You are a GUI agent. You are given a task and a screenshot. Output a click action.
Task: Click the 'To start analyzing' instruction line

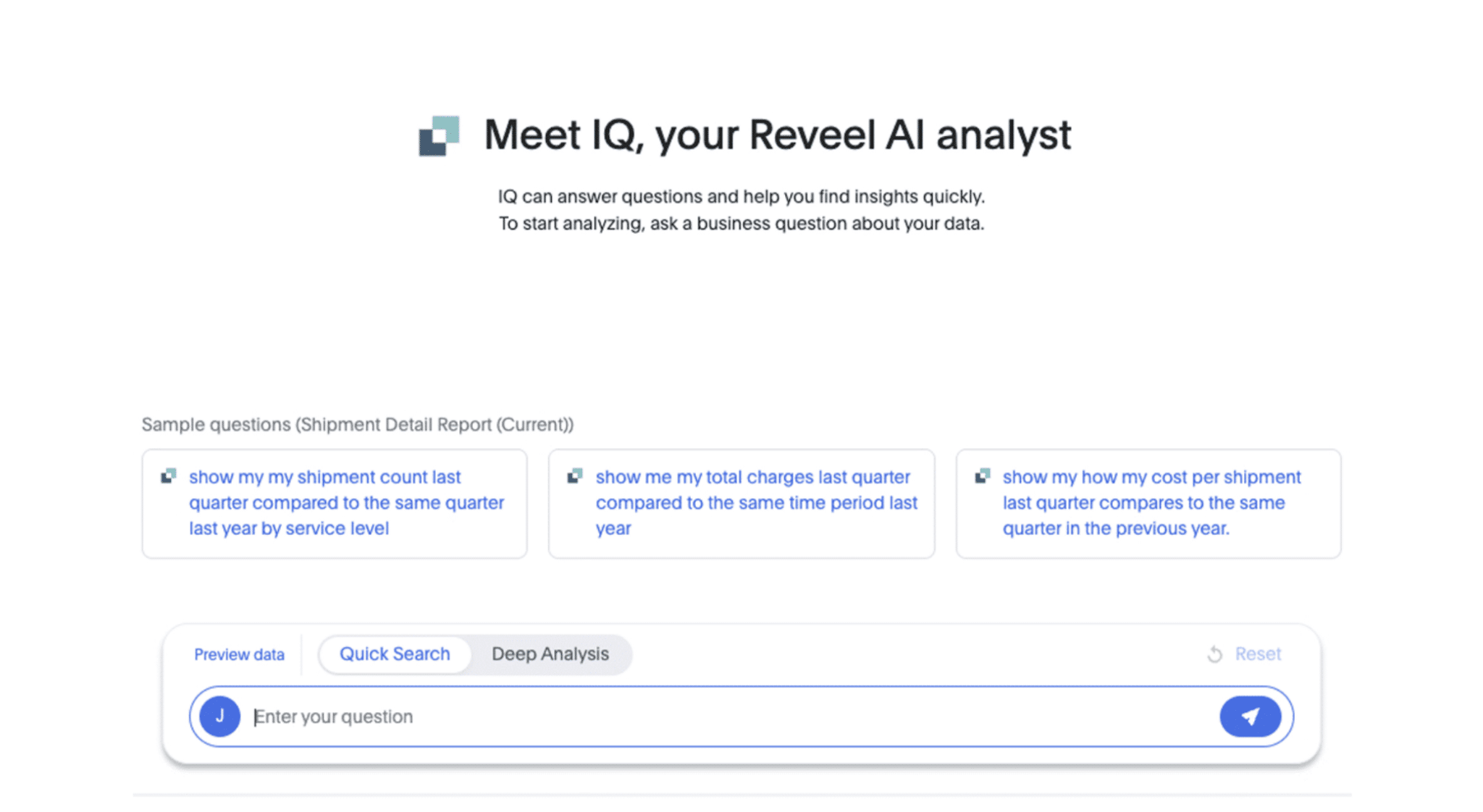tap(741, 224)
